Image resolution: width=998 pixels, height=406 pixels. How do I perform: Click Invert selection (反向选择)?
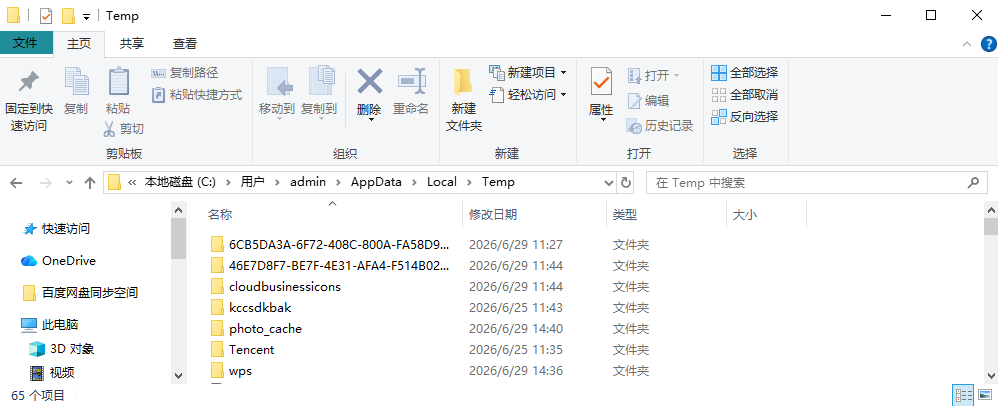(745, 116)
